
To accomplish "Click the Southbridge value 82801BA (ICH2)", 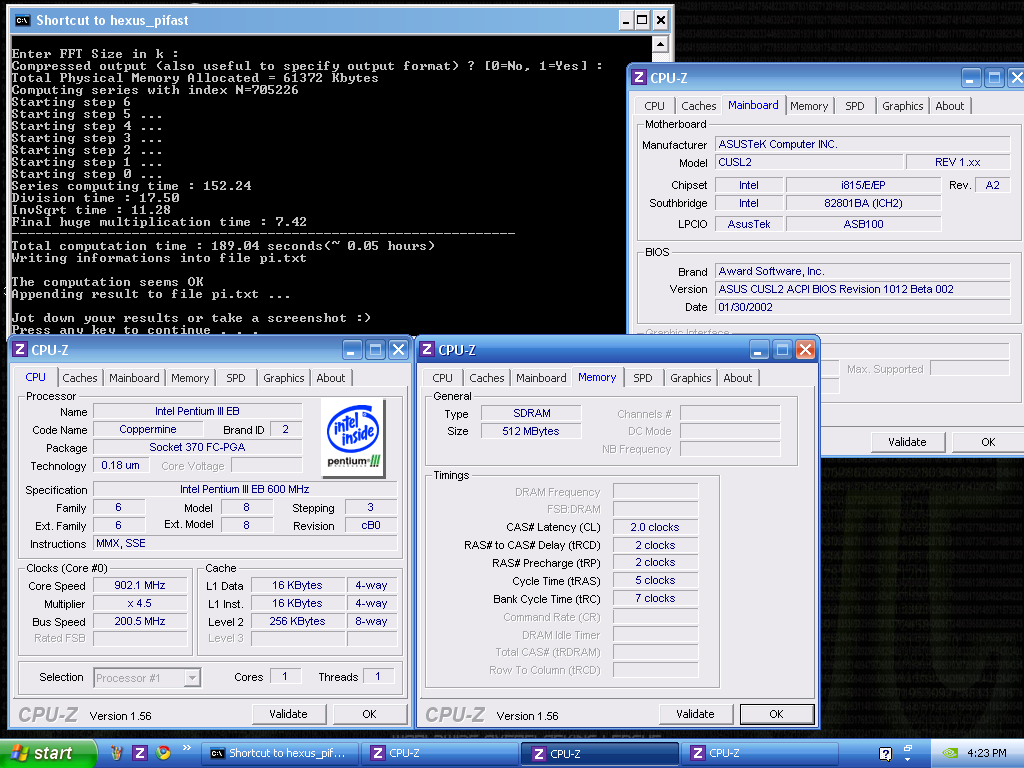I will click(x=863, y=203).
